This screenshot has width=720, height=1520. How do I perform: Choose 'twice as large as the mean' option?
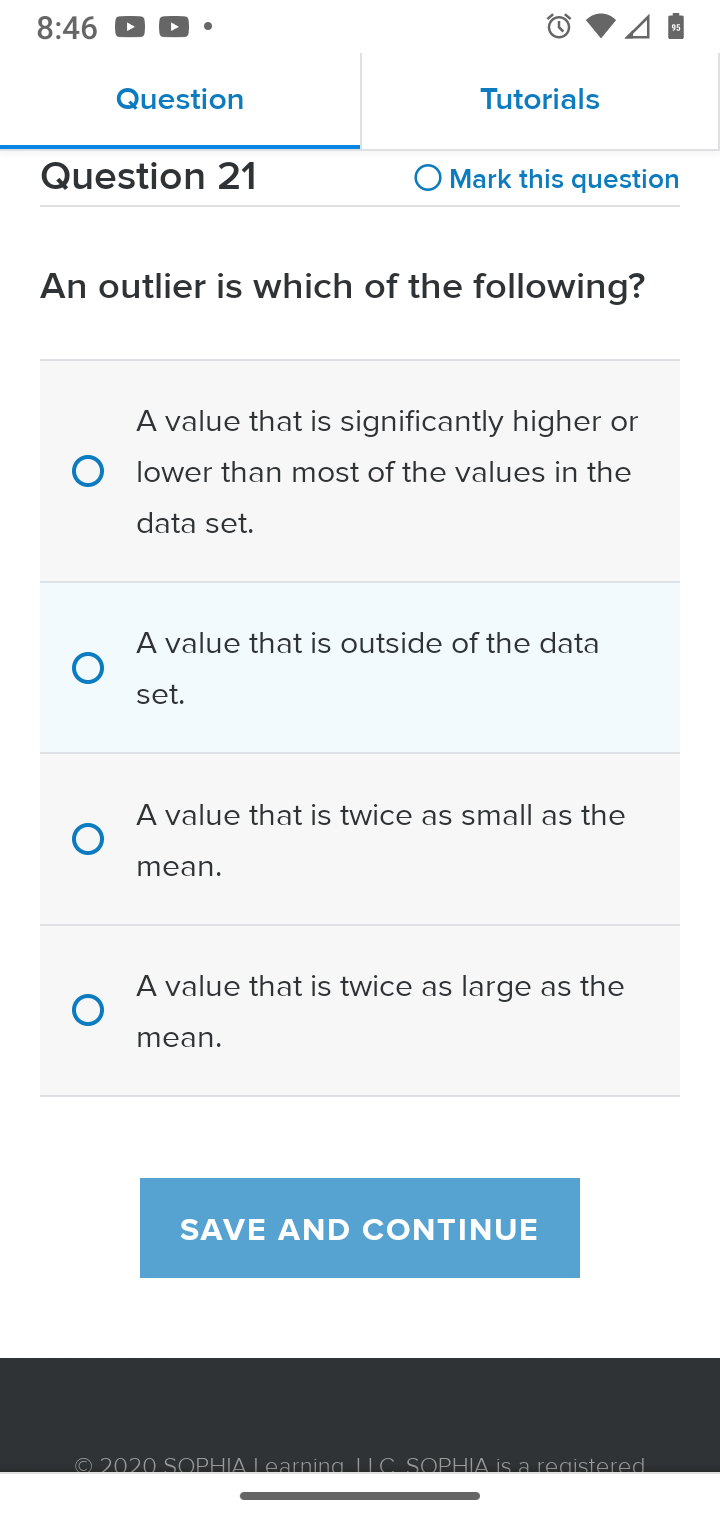[x=360, y=1011]
